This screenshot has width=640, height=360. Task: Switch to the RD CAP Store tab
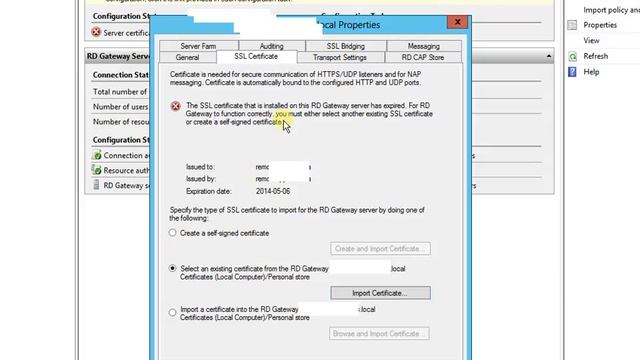(423, 57)
